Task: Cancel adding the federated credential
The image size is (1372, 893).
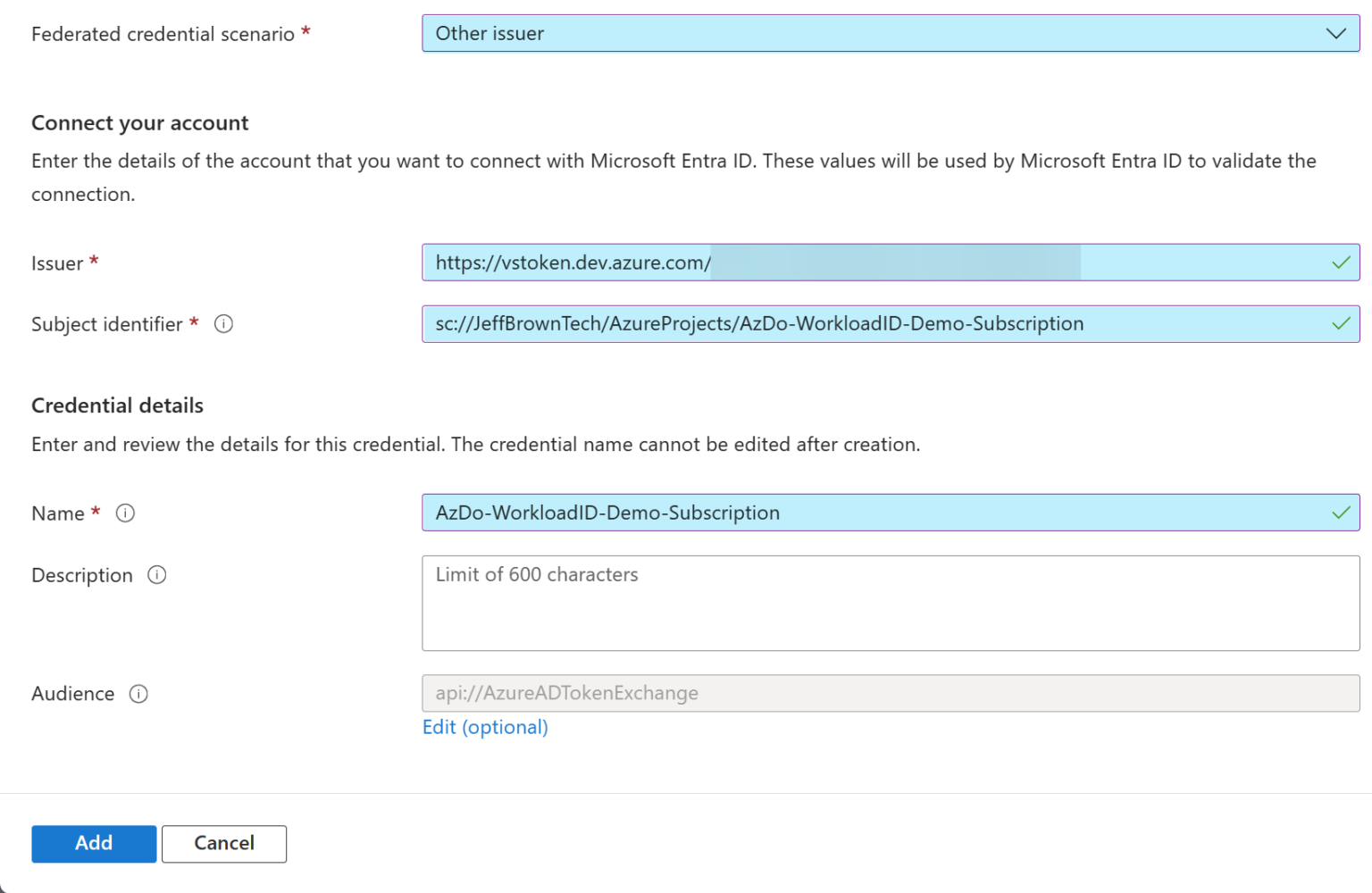Action: (224, 844)
